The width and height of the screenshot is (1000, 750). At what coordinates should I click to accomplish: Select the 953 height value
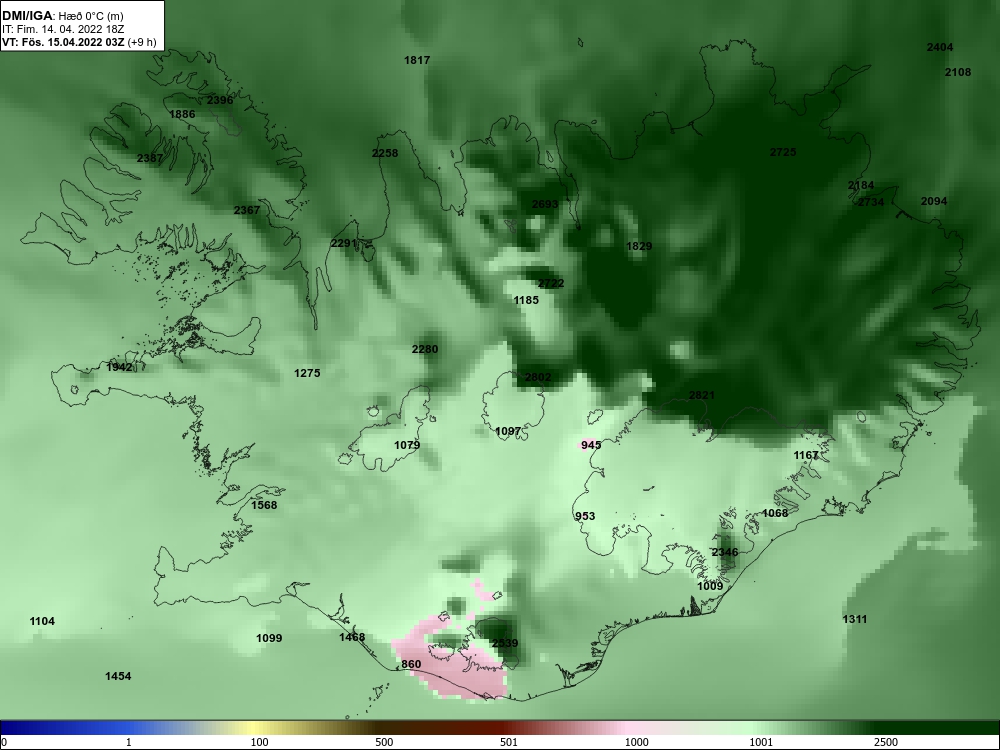585,517
